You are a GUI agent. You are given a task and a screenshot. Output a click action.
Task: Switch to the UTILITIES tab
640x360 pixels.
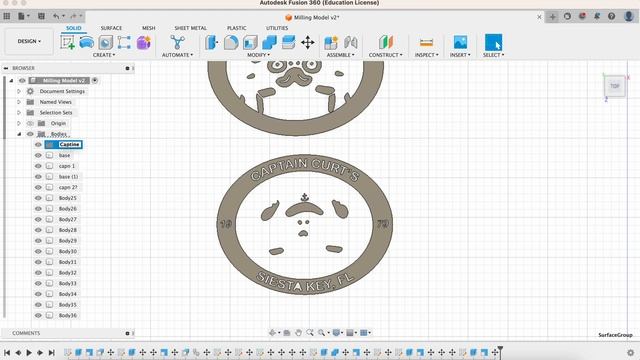[277, 28]
